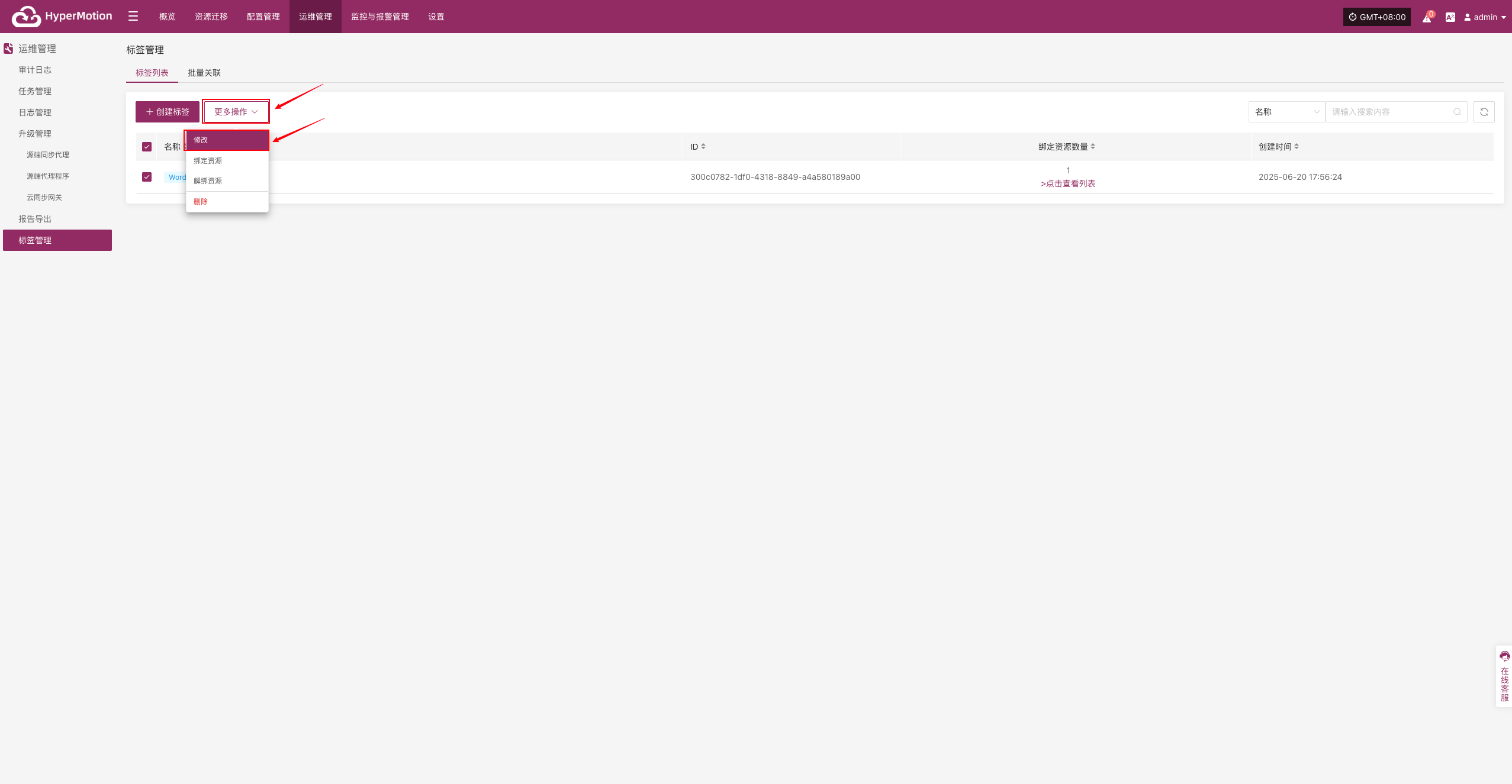Open 概览 in top navigation
Screen dimensions: 1512x784
click(x=168, y=17)
